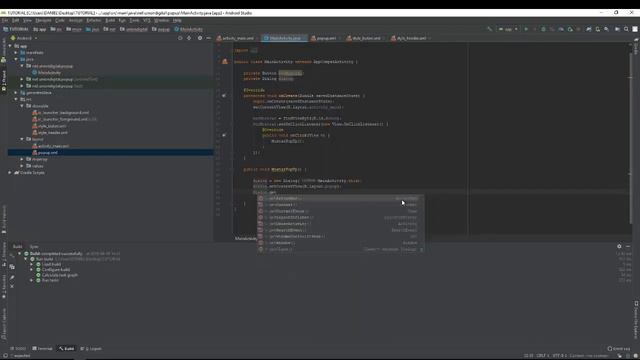The image size is (640, 360).
Task: Select style_button.xml in drawable folder
Action: [49, 126]
